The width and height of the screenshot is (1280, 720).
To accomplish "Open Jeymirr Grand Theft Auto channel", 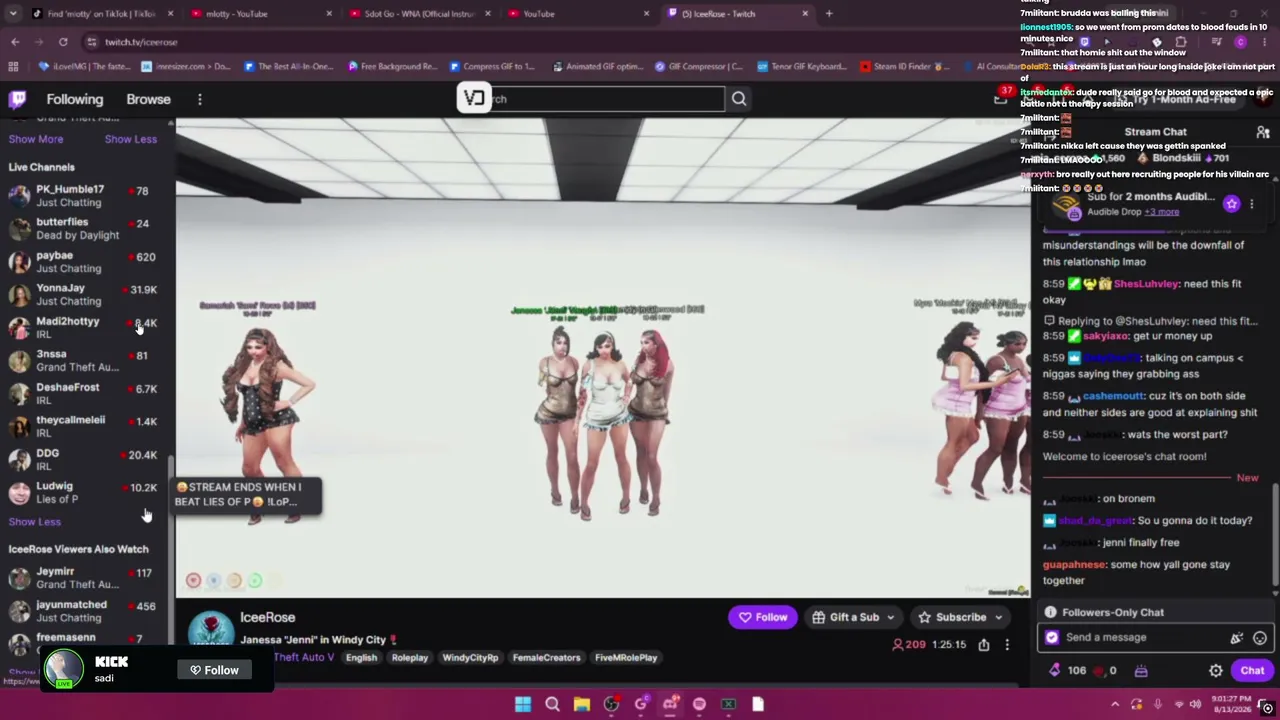I will pos(87,578).
